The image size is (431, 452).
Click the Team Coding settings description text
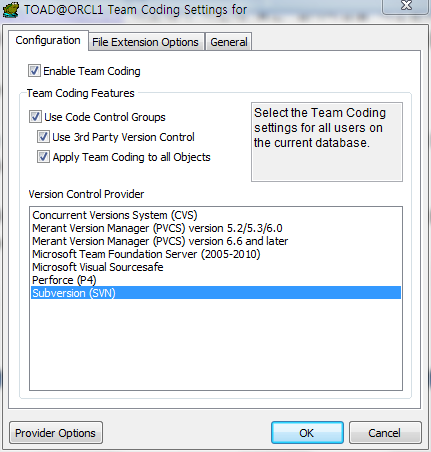point(320,128)
